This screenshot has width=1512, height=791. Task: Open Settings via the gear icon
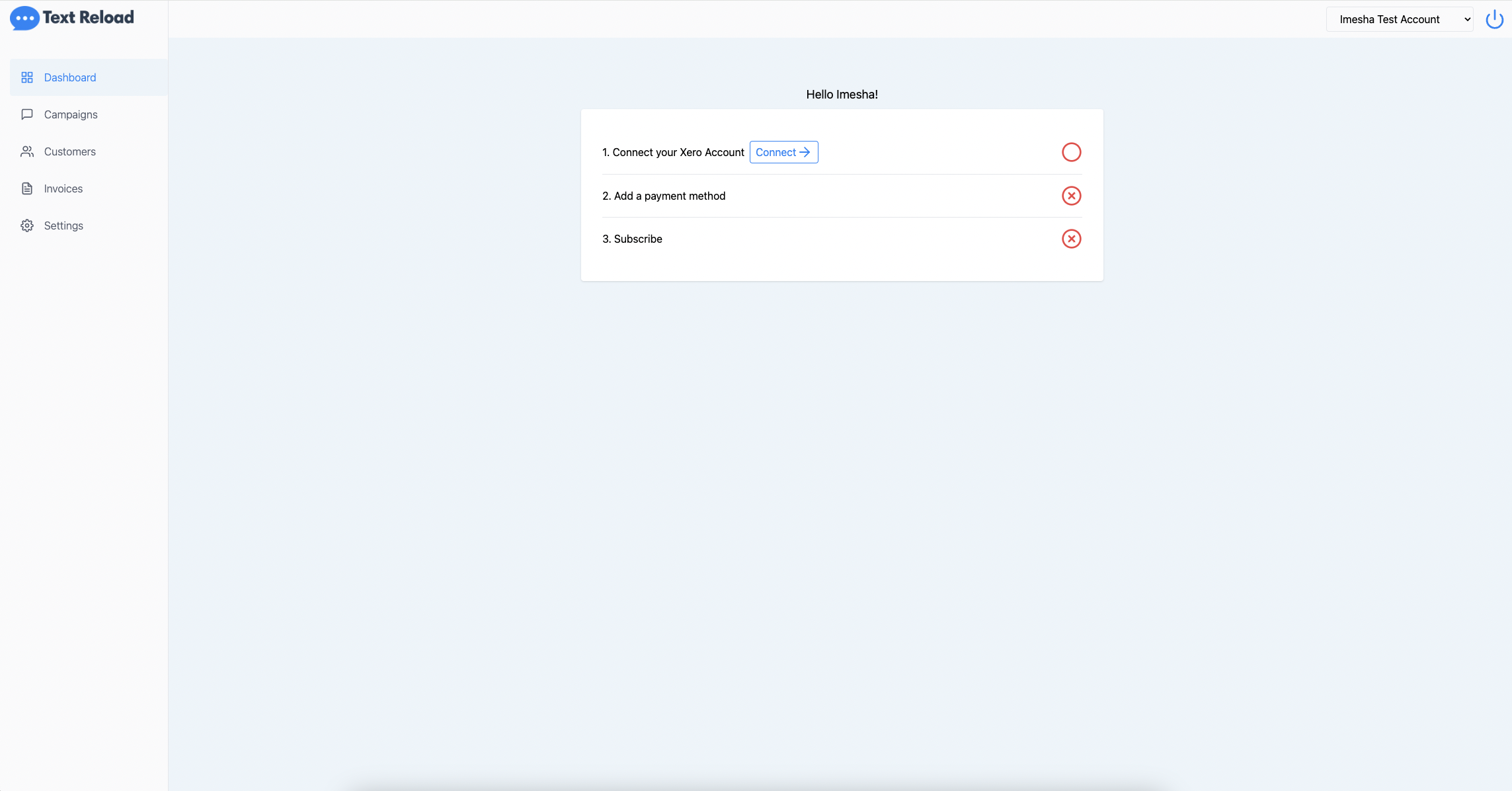[x=27, y=226]
